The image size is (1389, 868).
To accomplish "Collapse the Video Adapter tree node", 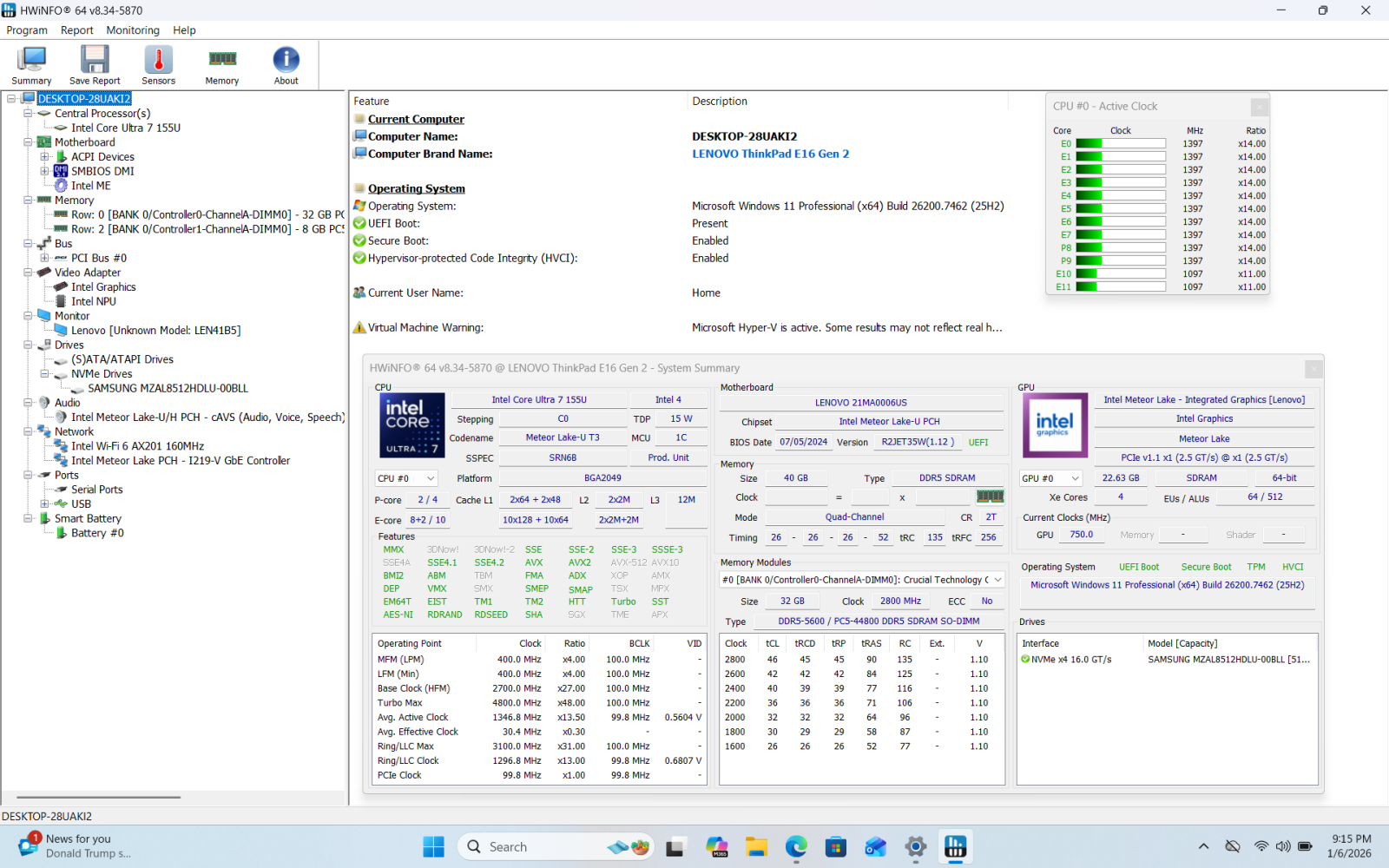I will click(28, 273).
